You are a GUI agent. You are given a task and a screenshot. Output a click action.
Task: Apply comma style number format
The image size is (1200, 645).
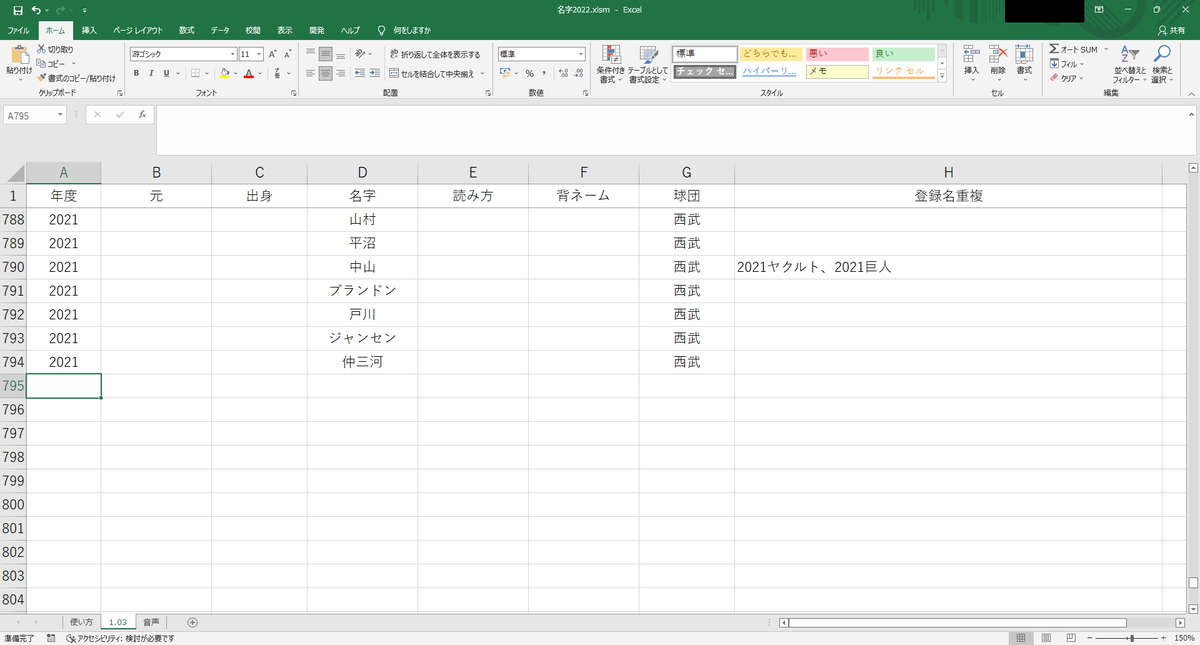543,73
